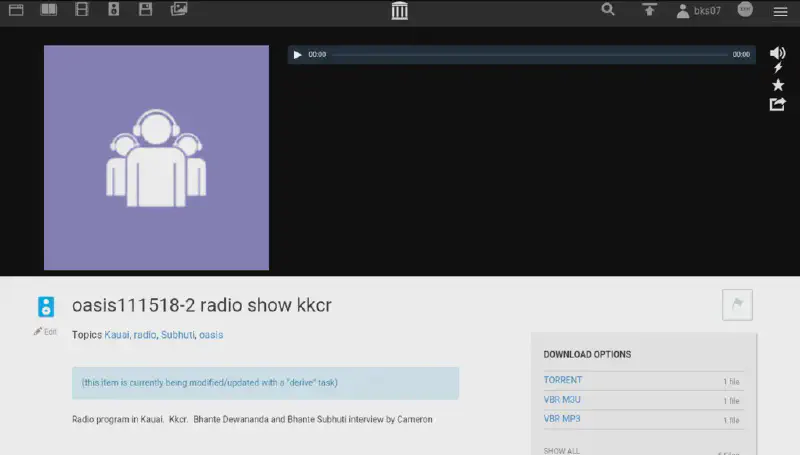This screenshot has height=455, width=800.
Task: Open the Kauai topic link
Action: tap(117, 335)
